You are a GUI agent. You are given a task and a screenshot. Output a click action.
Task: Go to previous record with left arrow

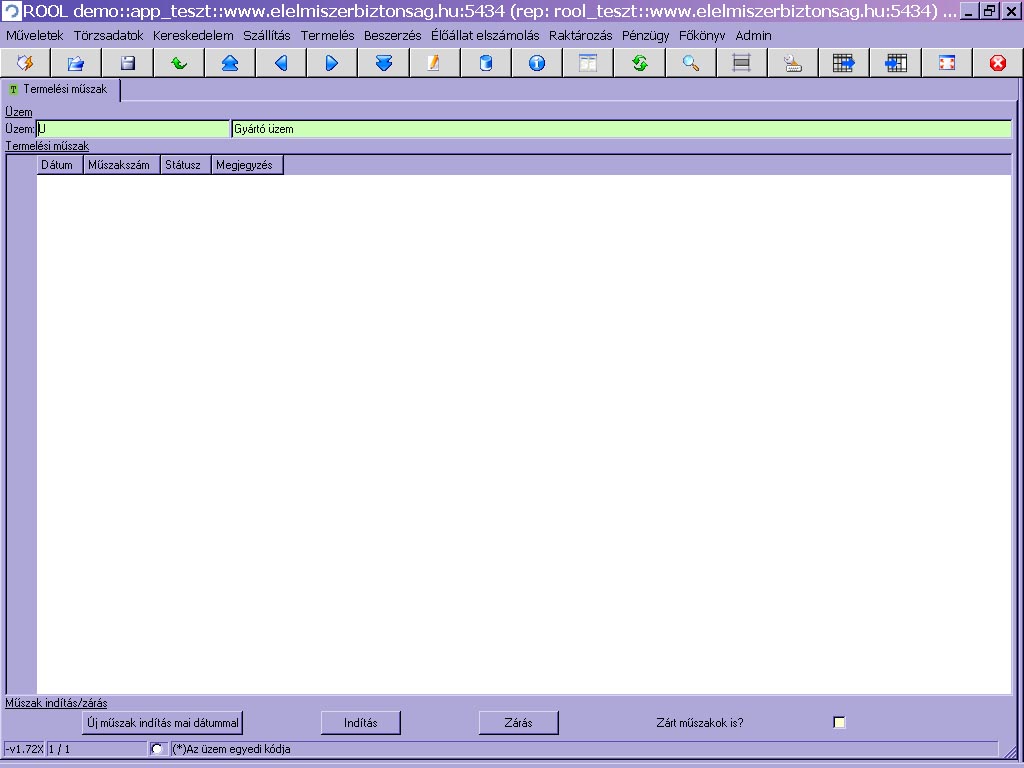point(281,63)
